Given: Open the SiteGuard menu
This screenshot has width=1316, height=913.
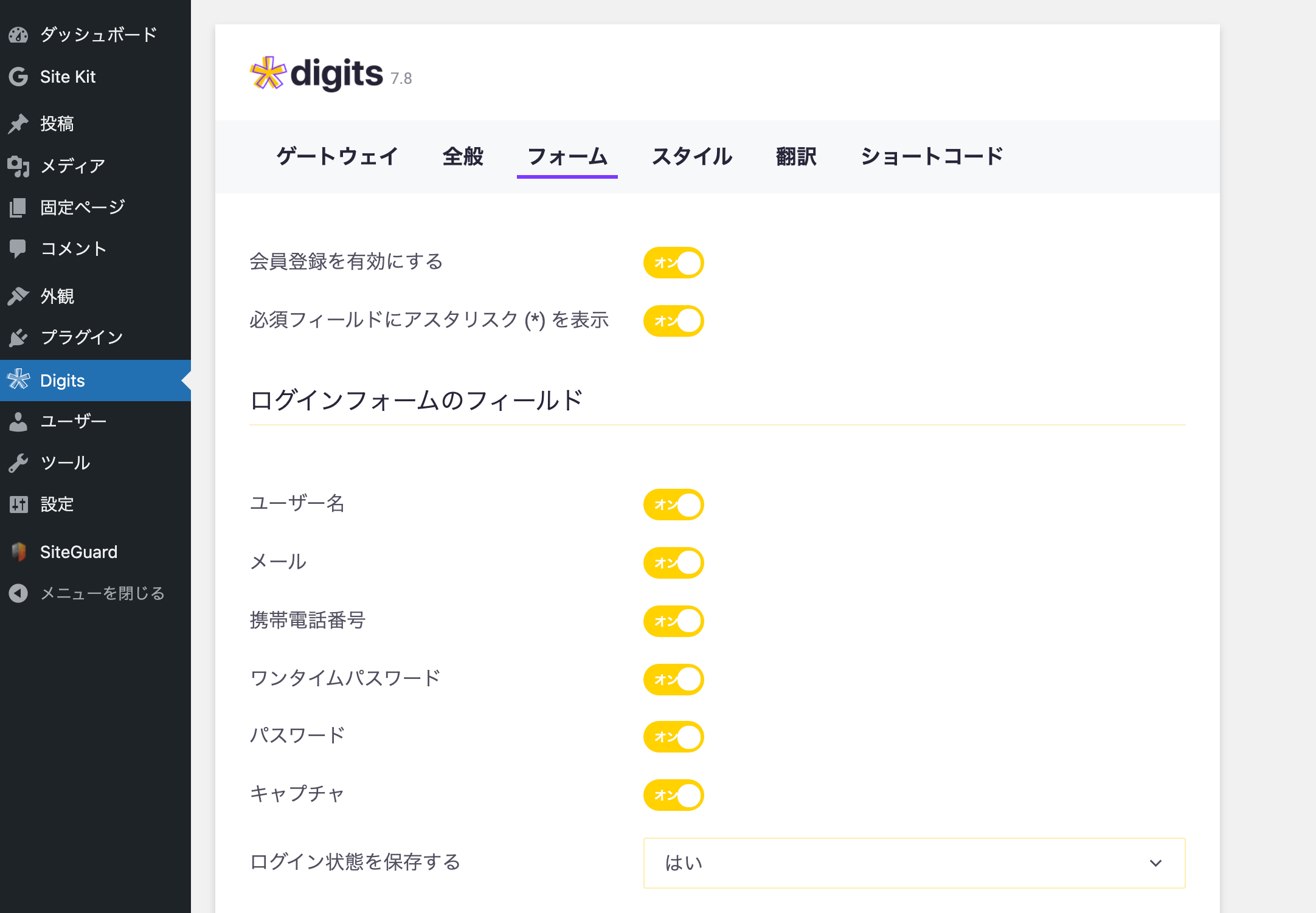Looking at the screenshot, I should [95, 552].
